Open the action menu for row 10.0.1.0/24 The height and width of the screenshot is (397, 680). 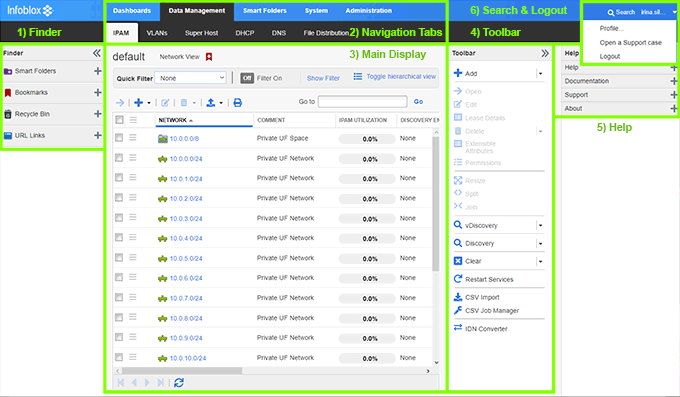coord(133,177)
